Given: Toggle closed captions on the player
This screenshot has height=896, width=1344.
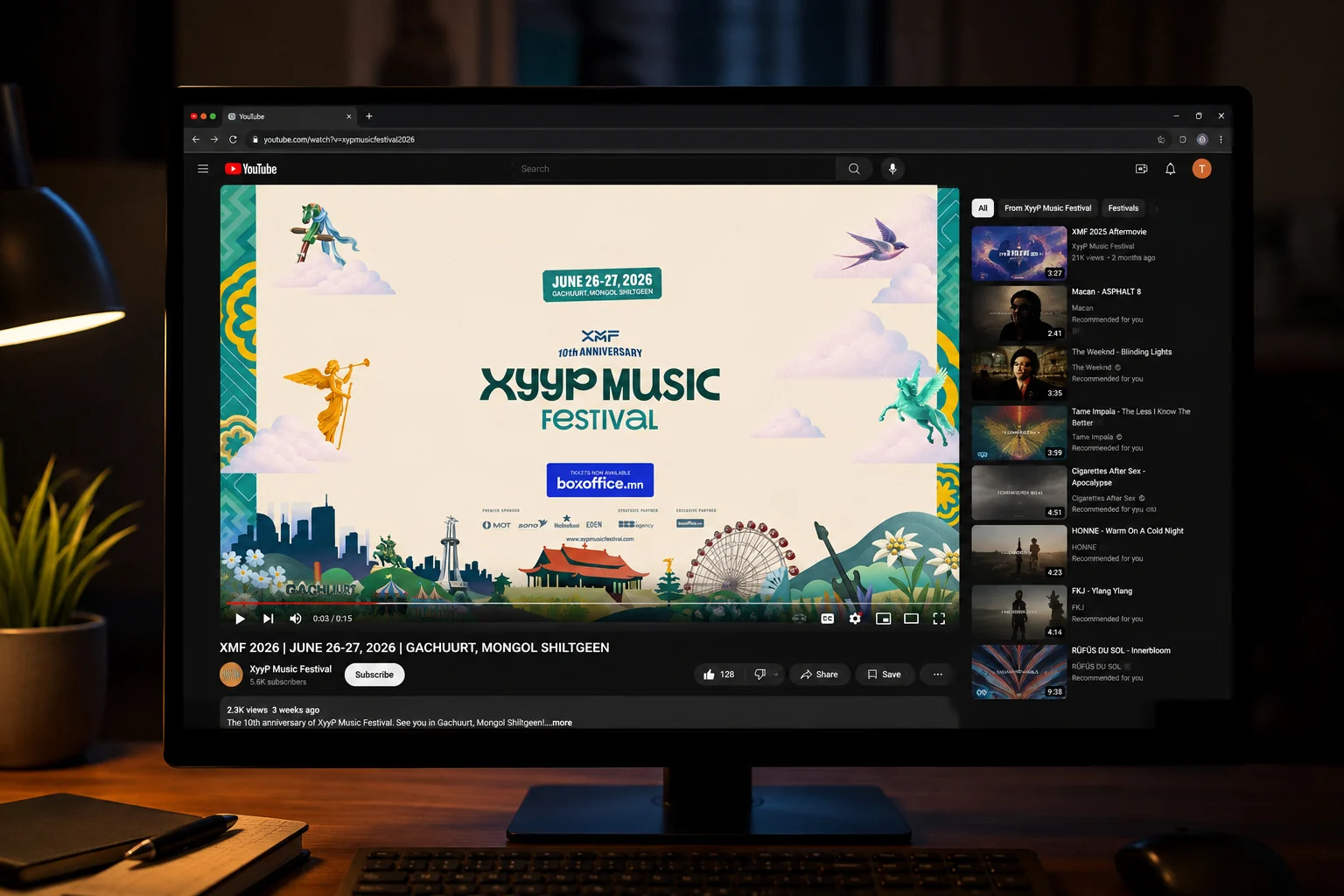Looking at the screenshot, I should coord(828,619).
